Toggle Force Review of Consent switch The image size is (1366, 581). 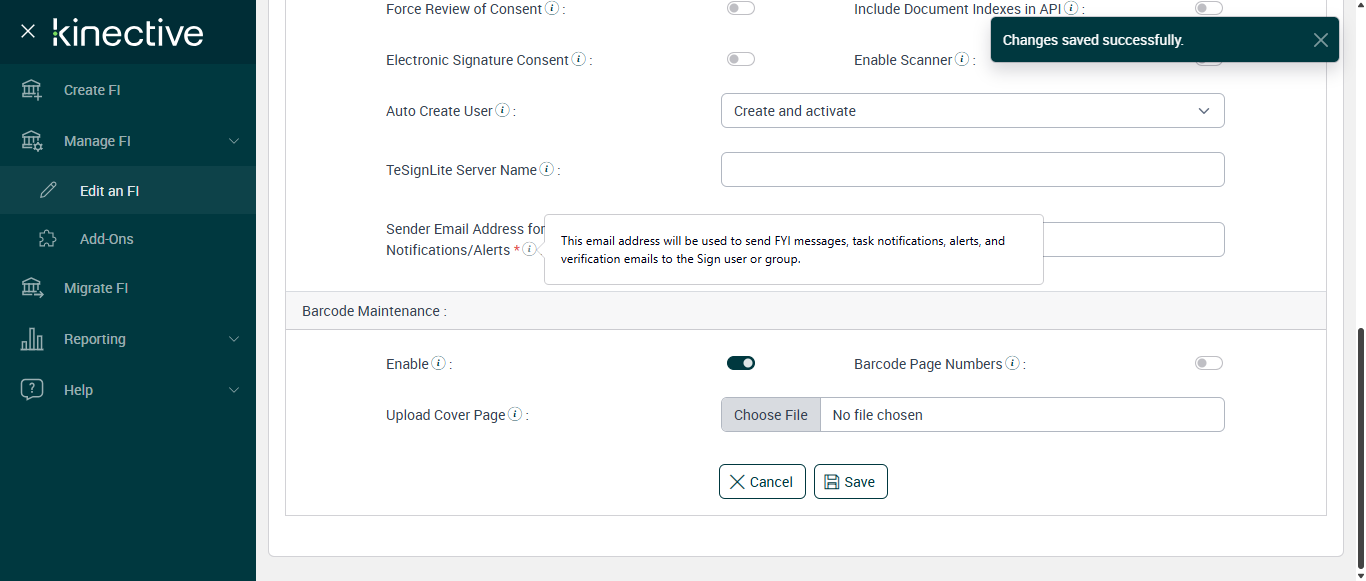coord(741,8)
